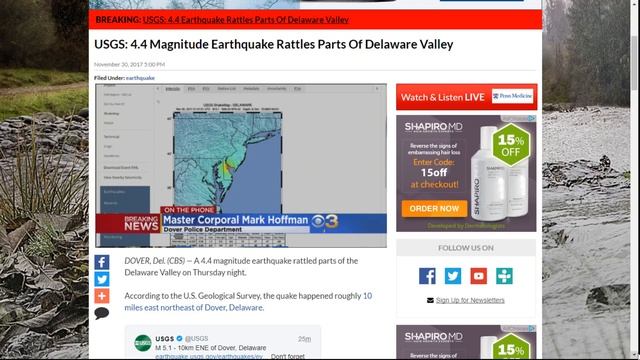Open the earthquake.usgs.gov link in the tweet
Screen dimensions: 640x360
tap(209, 356)
